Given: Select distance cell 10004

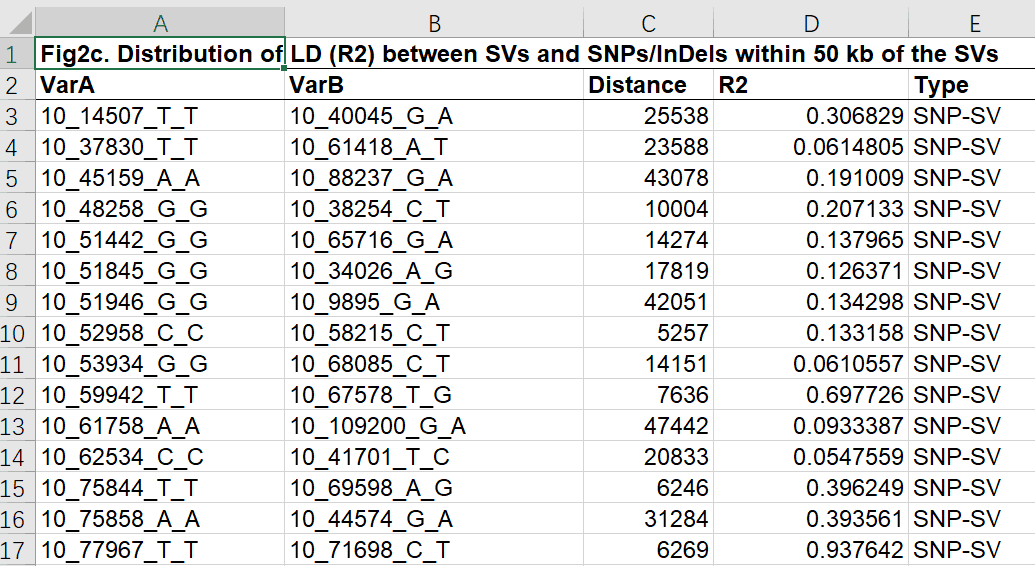Looking at the screenshot, I should click(648, 209).
